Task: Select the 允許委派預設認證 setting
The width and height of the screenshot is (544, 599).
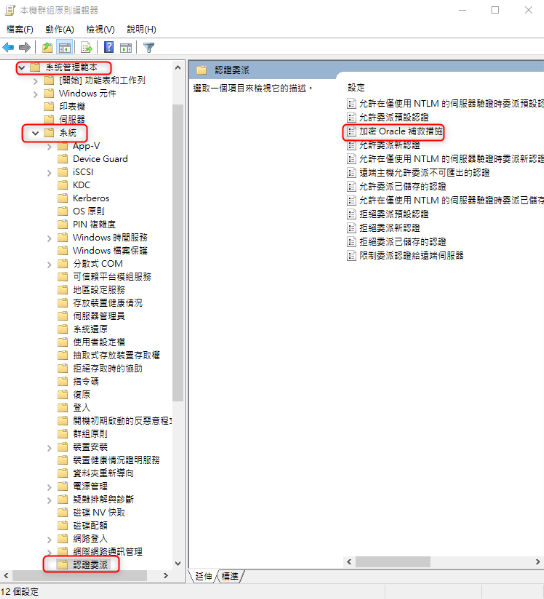Action: 394,117
